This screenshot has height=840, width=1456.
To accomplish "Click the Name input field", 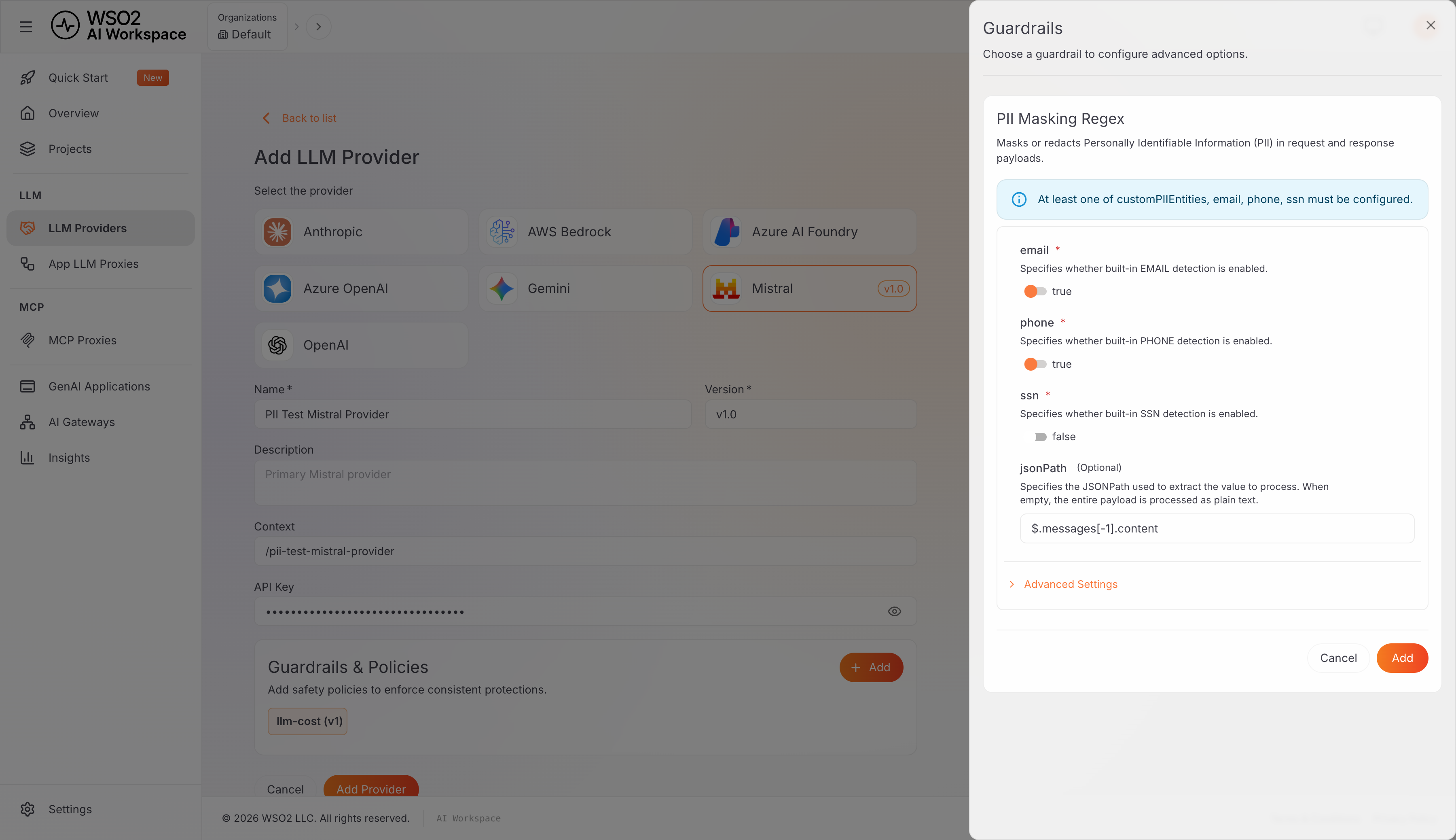I will pyautogui.click(x=473, y=414).
